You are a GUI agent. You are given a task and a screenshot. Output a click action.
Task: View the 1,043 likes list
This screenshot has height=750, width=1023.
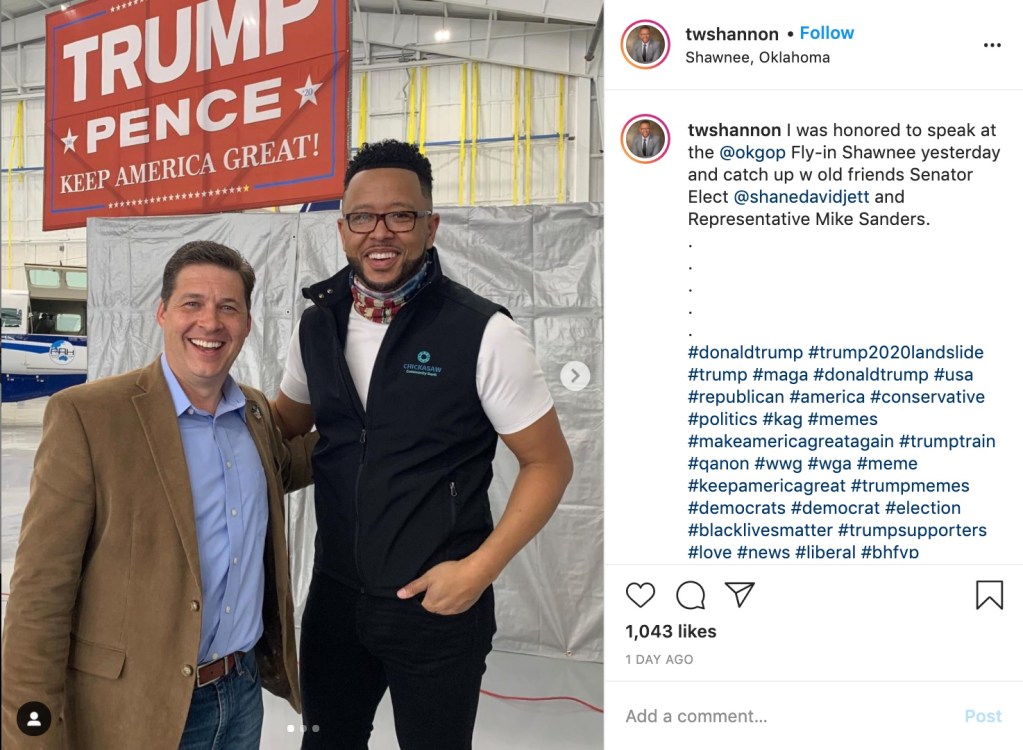point(671,631)
